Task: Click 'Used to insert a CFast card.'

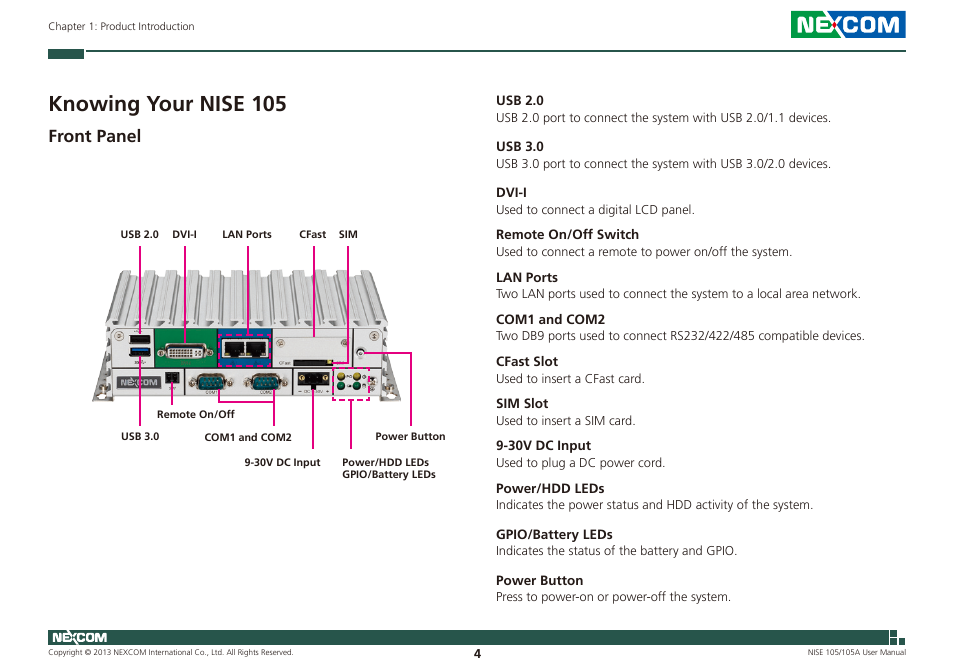Action: point(569,379)
